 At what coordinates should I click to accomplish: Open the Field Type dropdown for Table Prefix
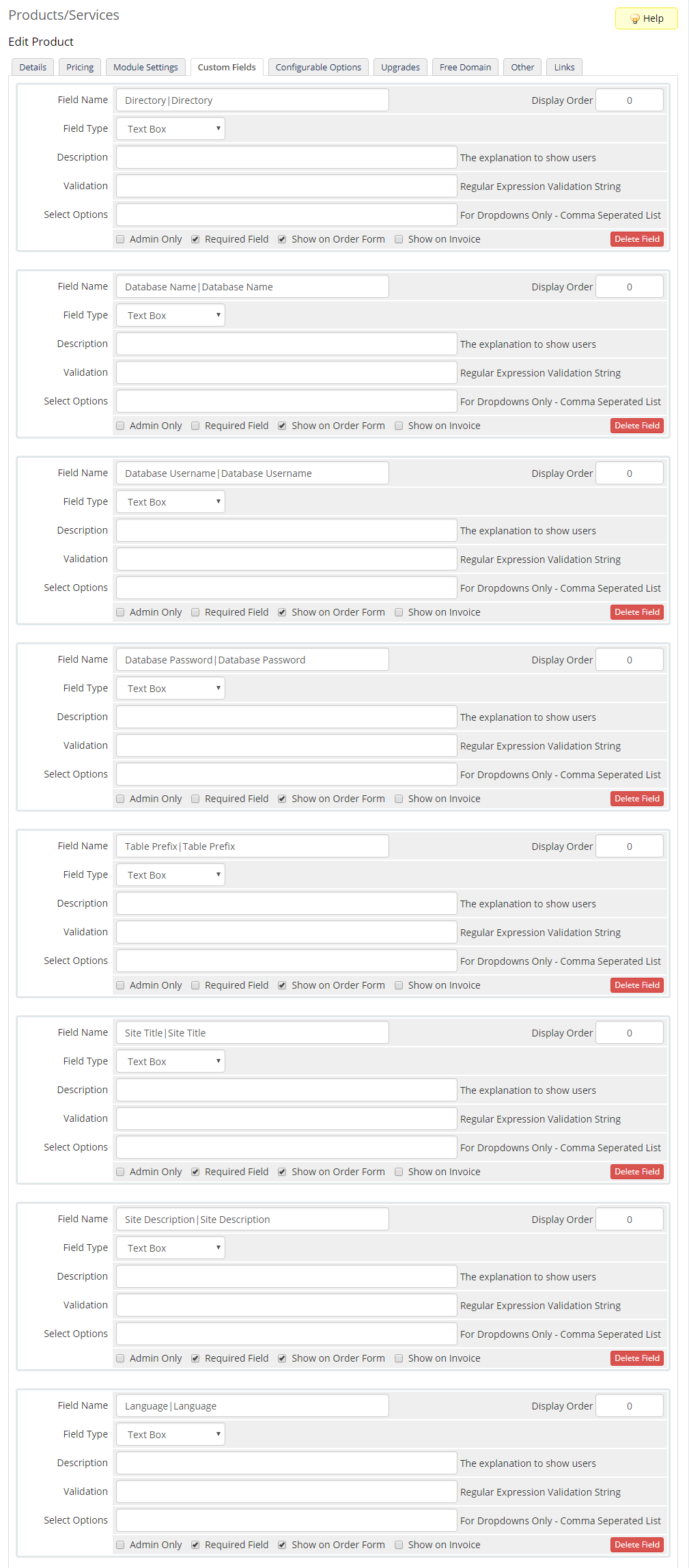pos(171,875)
